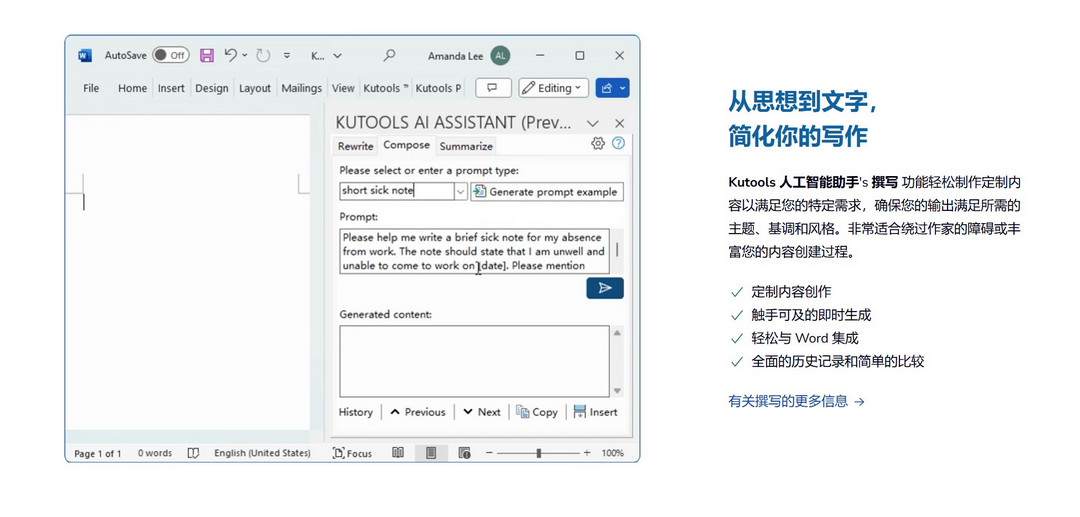Switch to Print Layout view in status bar
1080x517 pixels.
coord(431,453)
